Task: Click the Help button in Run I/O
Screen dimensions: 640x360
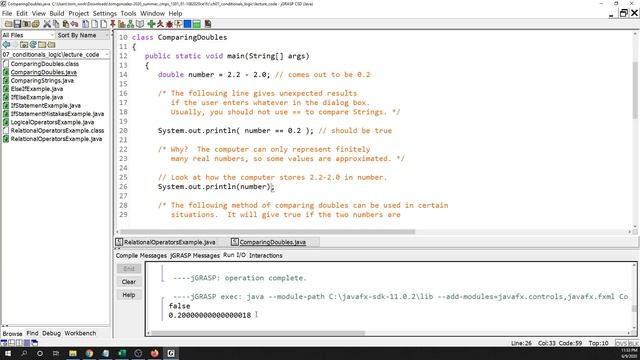Action: pyautogui.click(x=129, y=295)
